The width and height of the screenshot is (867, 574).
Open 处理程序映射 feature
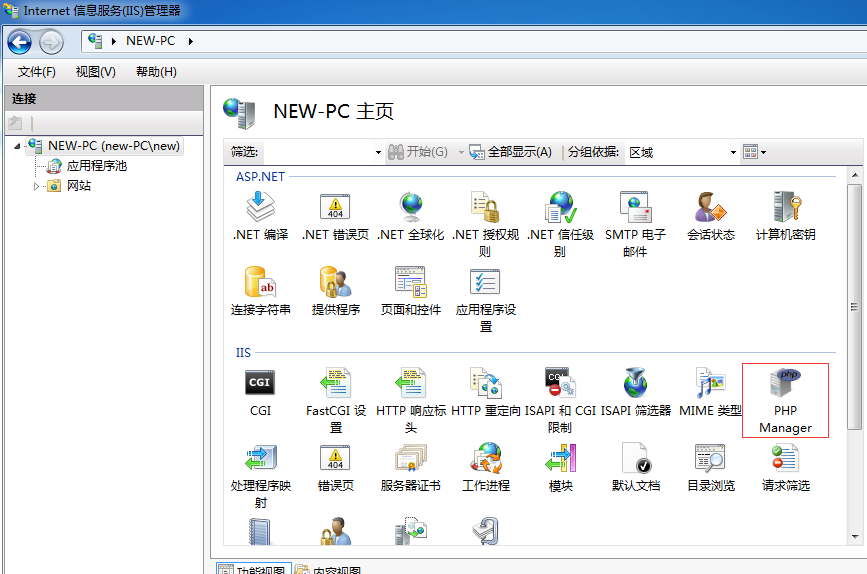(x=260, y=476)
